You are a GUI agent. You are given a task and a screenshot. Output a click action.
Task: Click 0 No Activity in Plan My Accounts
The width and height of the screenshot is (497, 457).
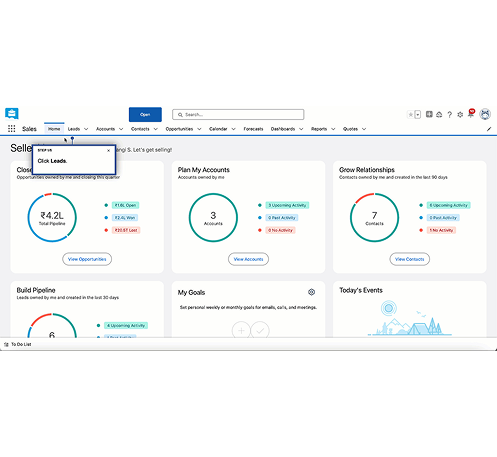pos(280,230)
